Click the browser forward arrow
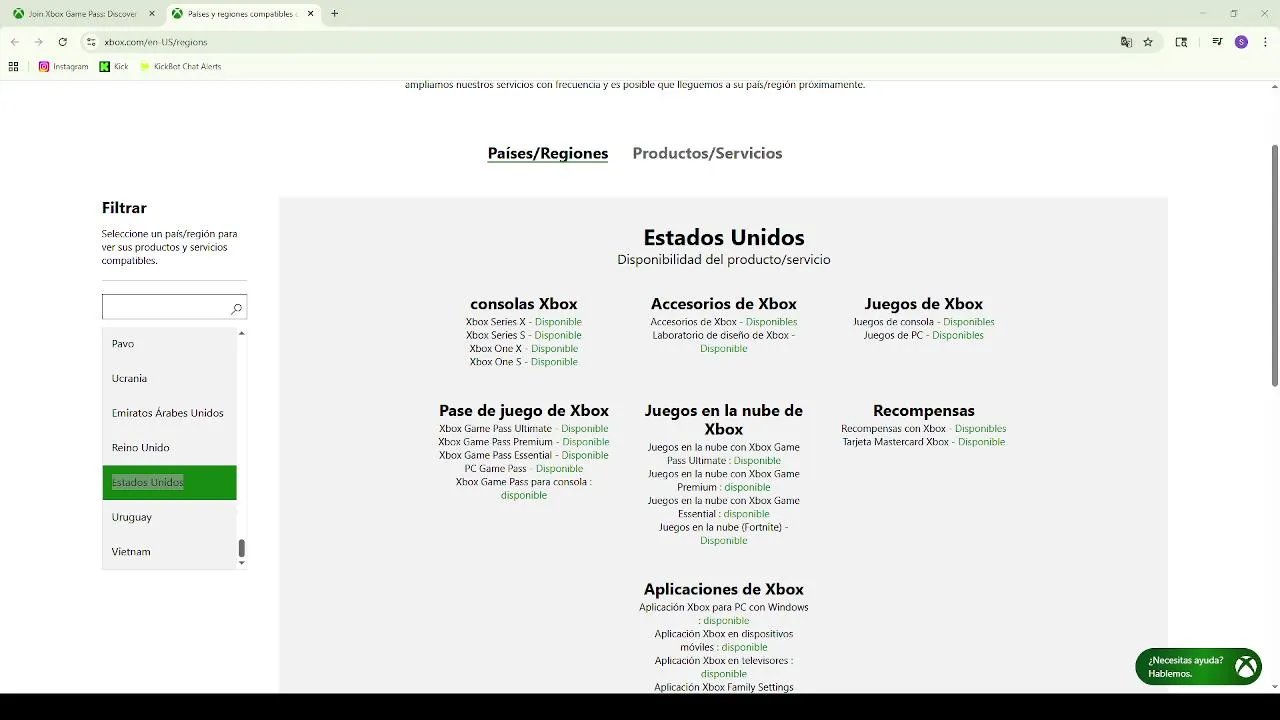Screen dimensions: 1280x720 [x=38, y=42]
